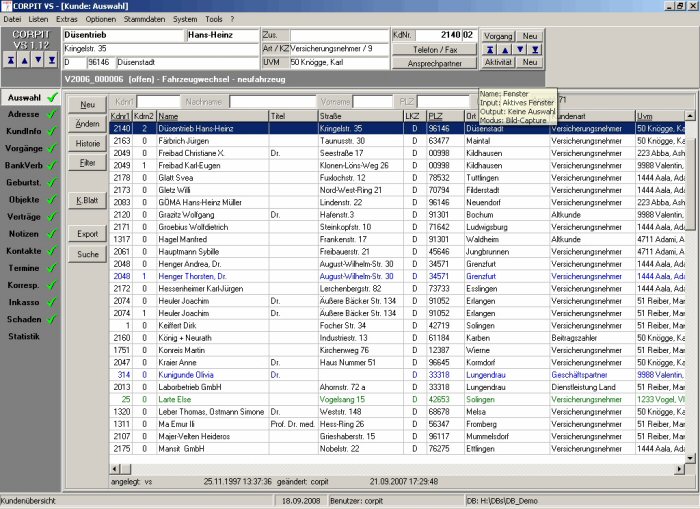Select the Auswahl section
Viewport: 700px width, 509px height.
(30, 97)
